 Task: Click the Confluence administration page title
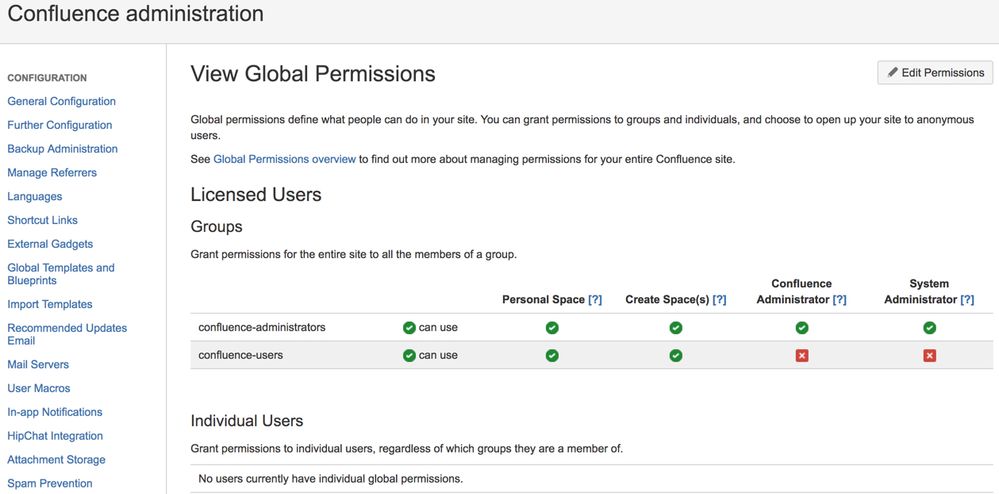[136, 13]
